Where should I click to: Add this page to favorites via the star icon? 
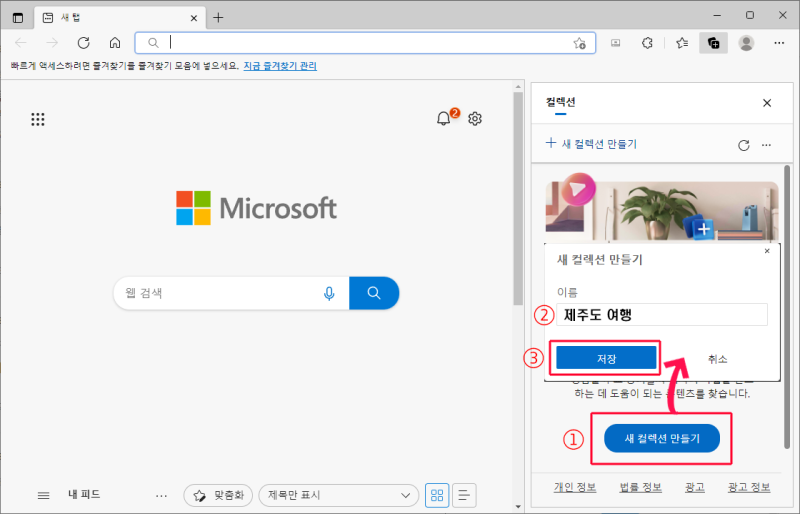580,43
